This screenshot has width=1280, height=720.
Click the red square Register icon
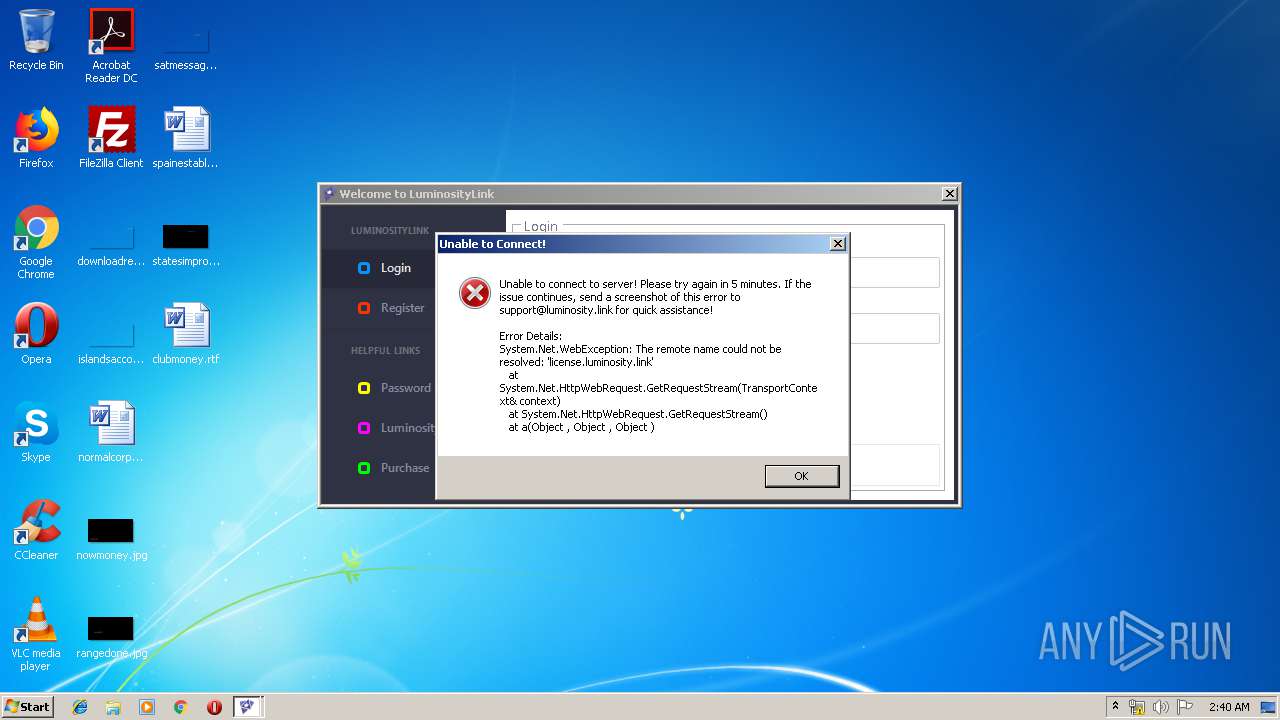coord(364,308)
